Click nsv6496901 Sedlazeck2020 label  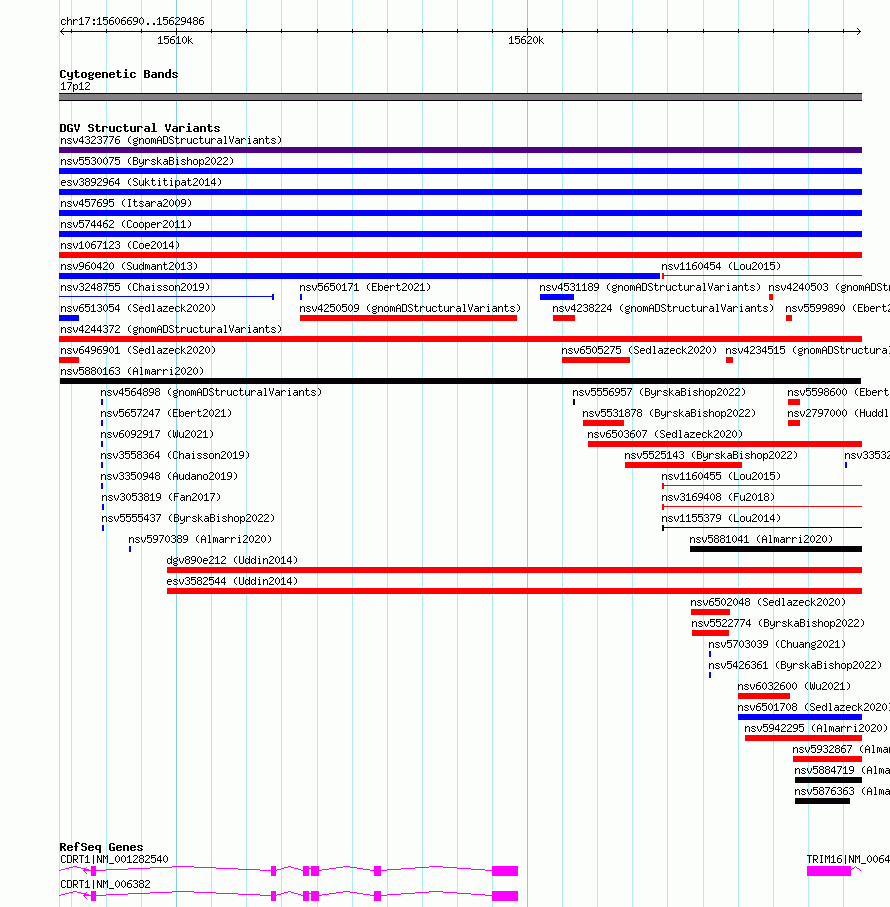[138, 350]
